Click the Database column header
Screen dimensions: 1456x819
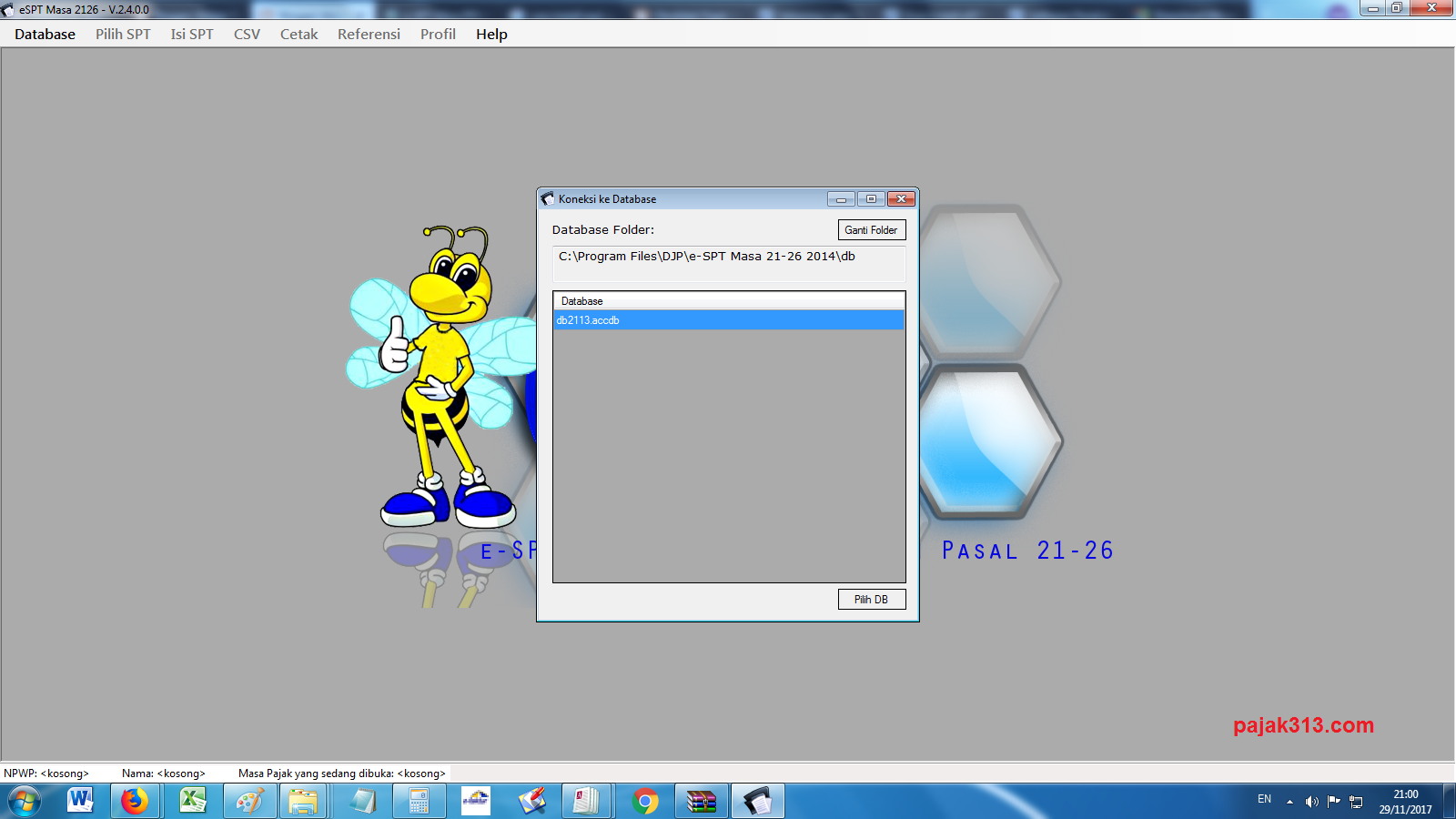(x=729, y=301)
